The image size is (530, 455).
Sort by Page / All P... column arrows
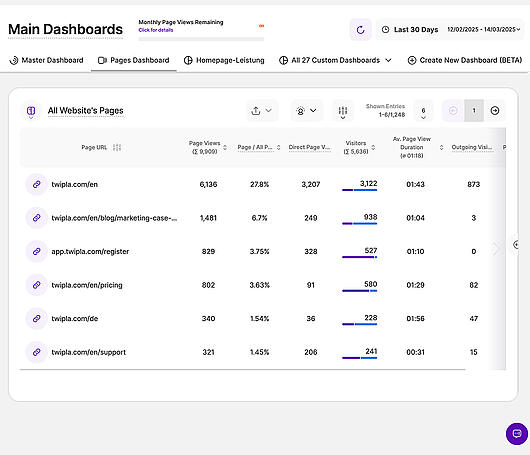pyautogui.click(x=279, y=147)
